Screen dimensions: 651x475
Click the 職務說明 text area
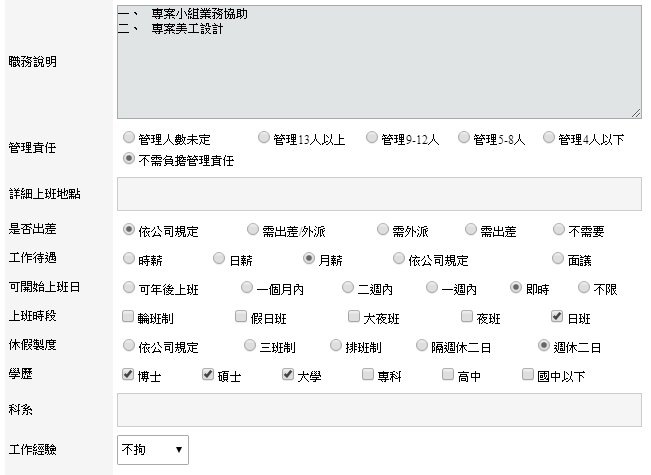coord(378,62)
